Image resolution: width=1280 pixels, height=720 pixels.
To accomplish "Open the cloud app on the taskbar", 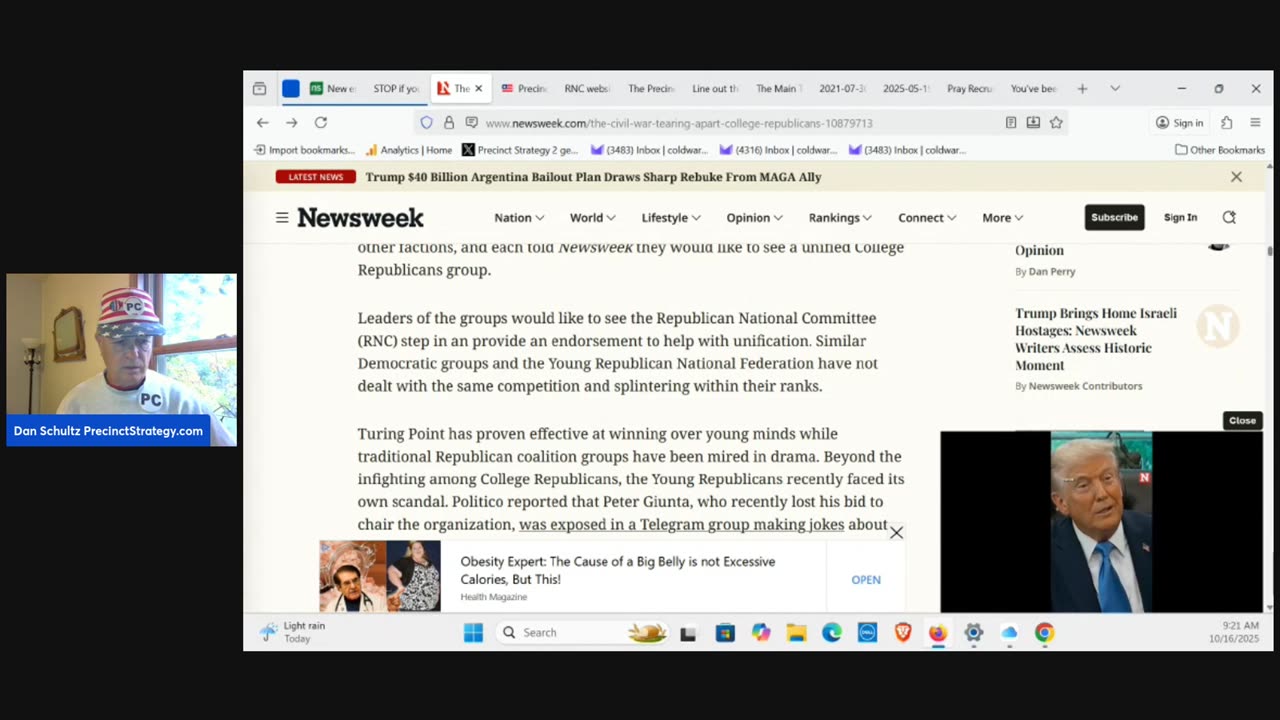I will 1009,632.
